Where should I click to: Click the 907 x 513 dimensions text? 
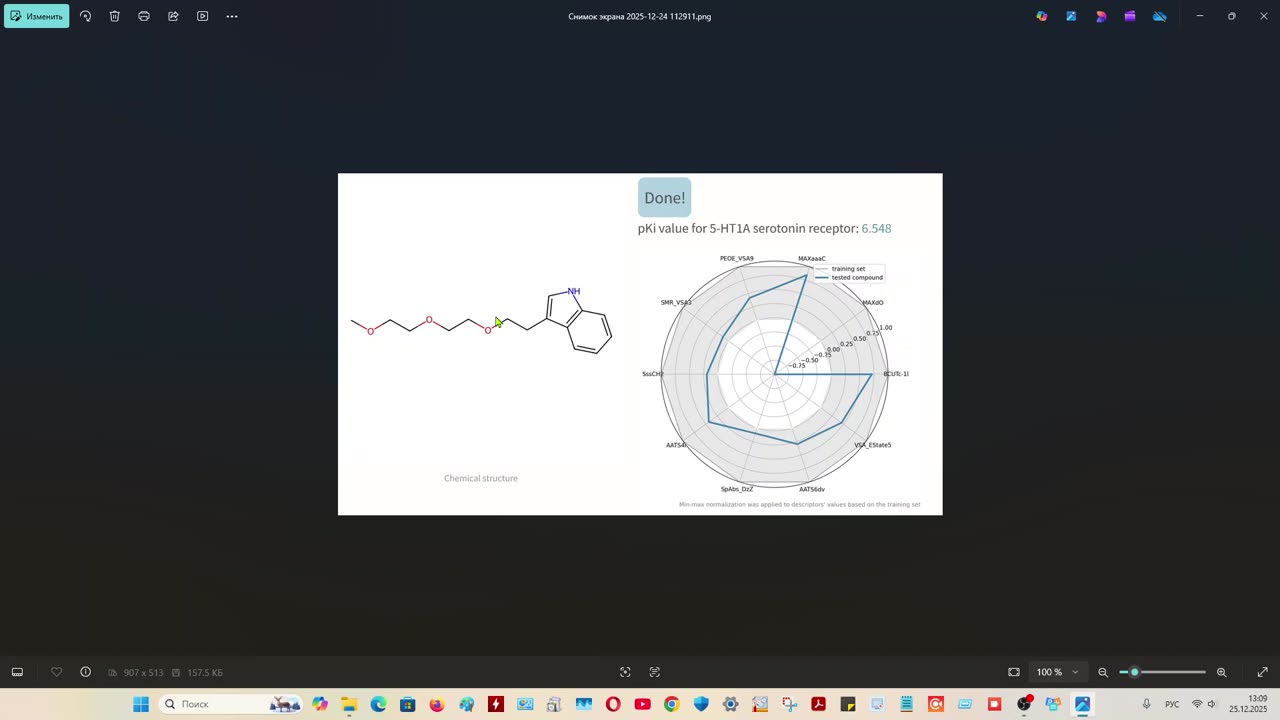143,673
